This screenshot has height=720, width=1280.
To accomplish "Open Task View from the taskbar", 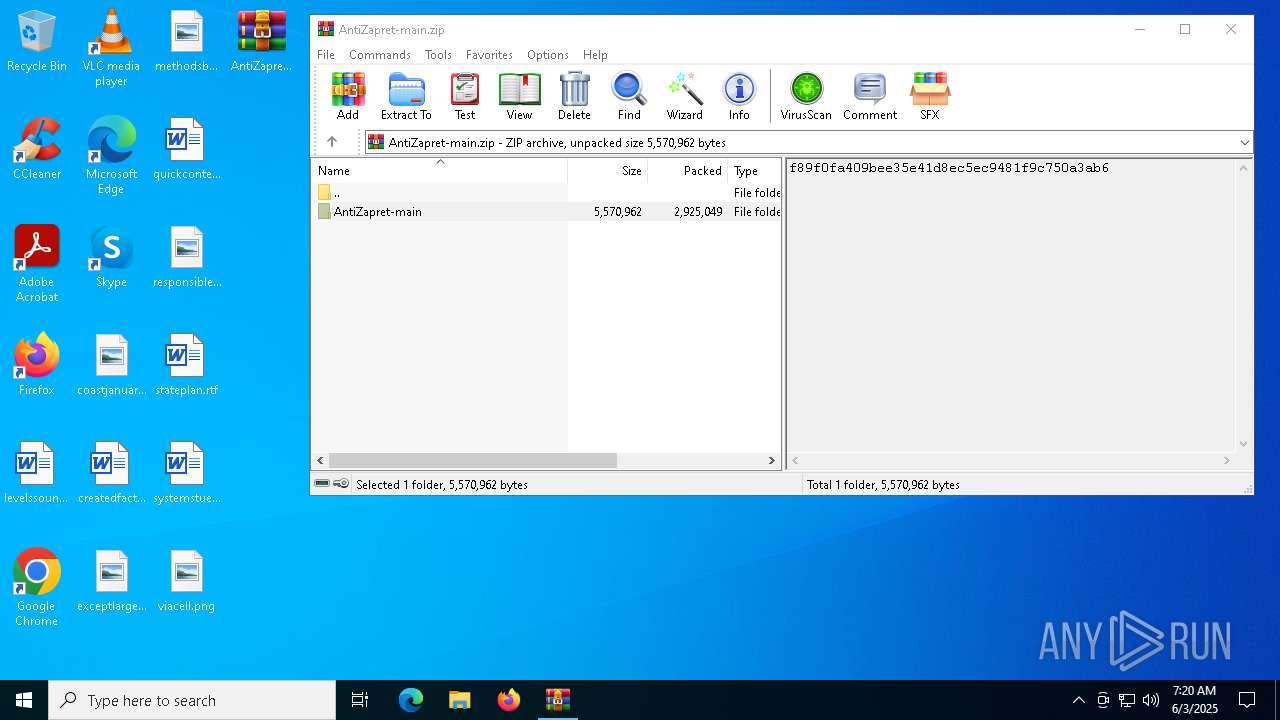I will (x=360, y=700).
